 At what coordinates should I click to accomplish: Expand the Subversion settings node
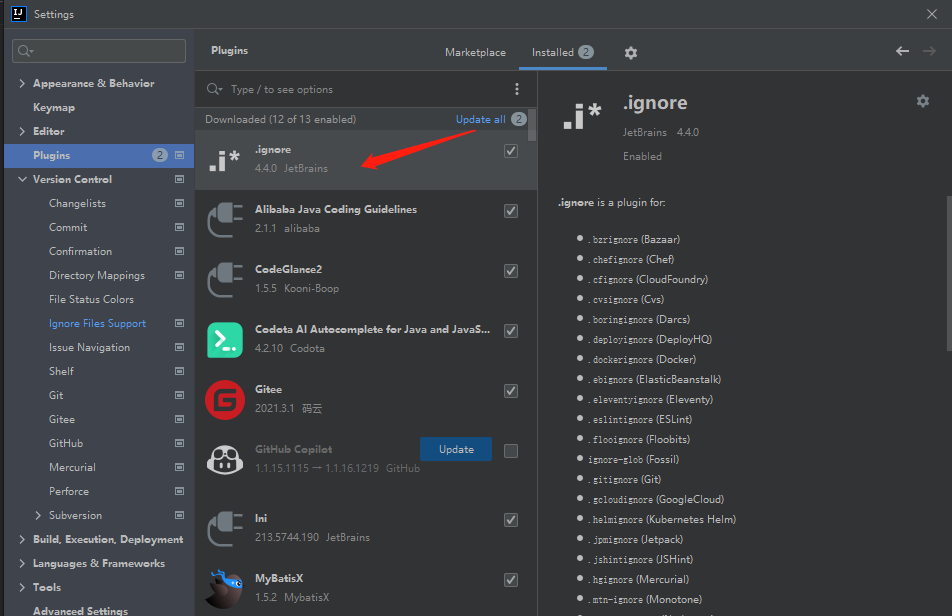click(38, 515)
